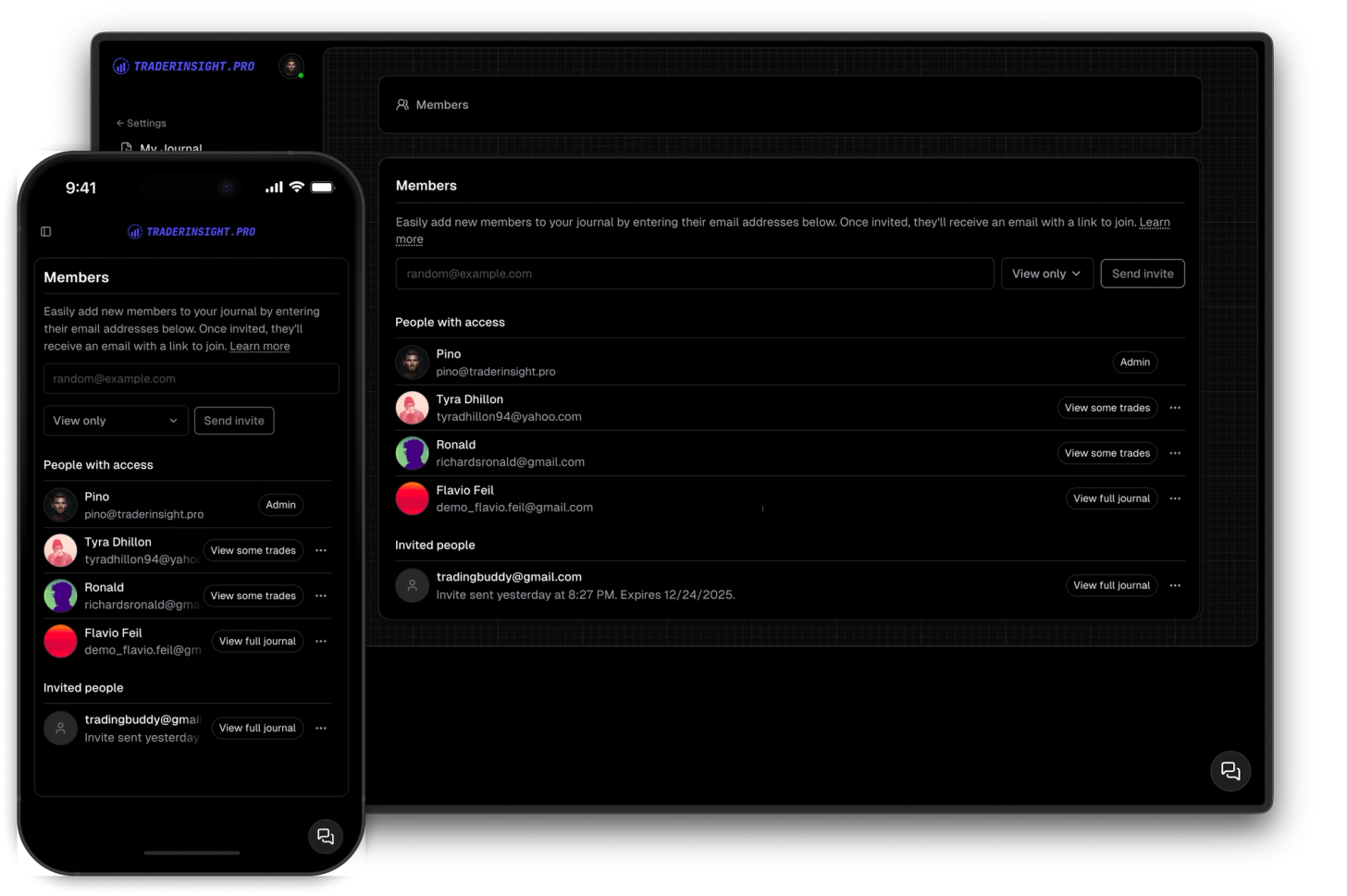Open the overflow menu next to Tyra Dhillon
Screen dimensions: 1347x896
click(x=1175, y=407)
